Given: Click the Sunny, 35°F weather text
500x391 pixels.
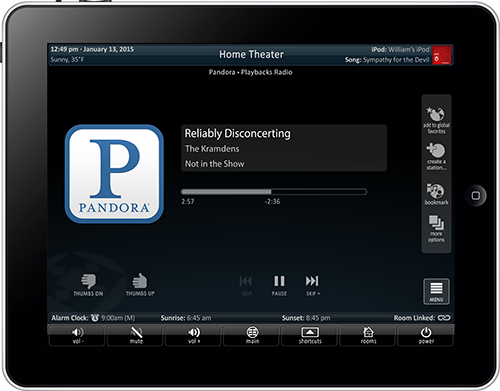Looking at the screenshot, I should point(67,60).
